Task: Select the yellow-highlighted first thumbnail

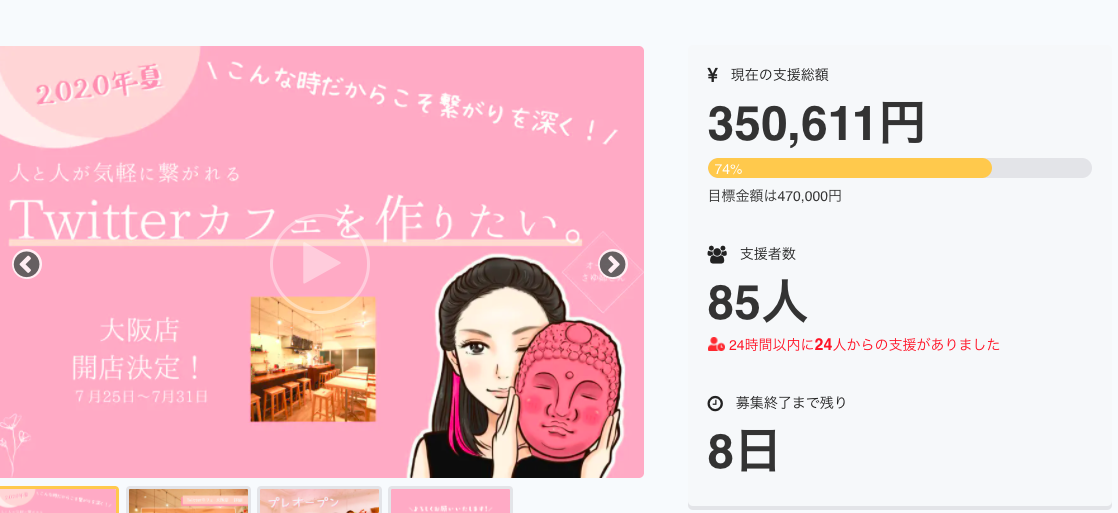Action: 58,499
